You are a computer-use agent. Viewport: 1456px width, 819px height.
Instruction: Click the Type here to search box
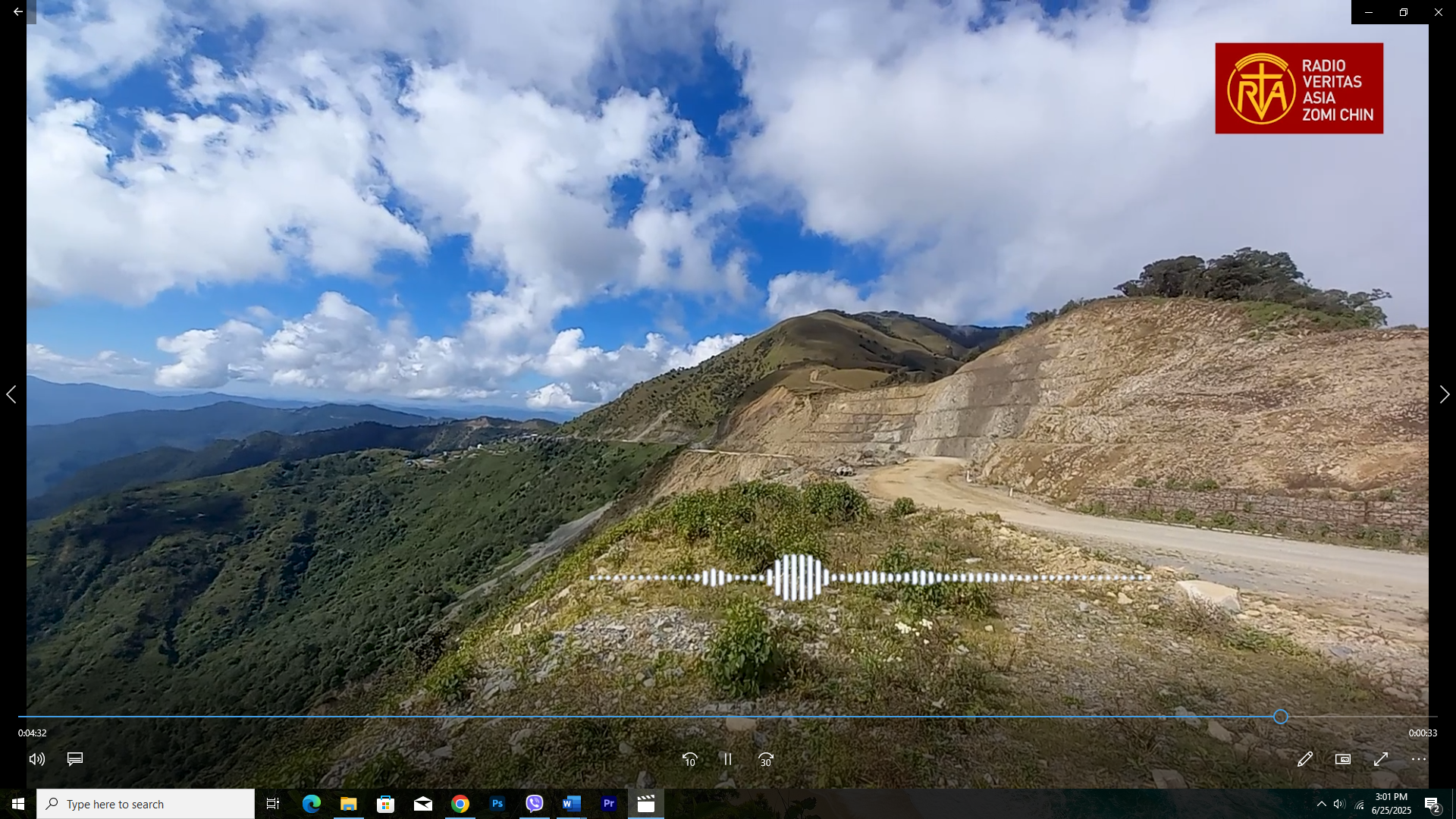click(146, 804)
